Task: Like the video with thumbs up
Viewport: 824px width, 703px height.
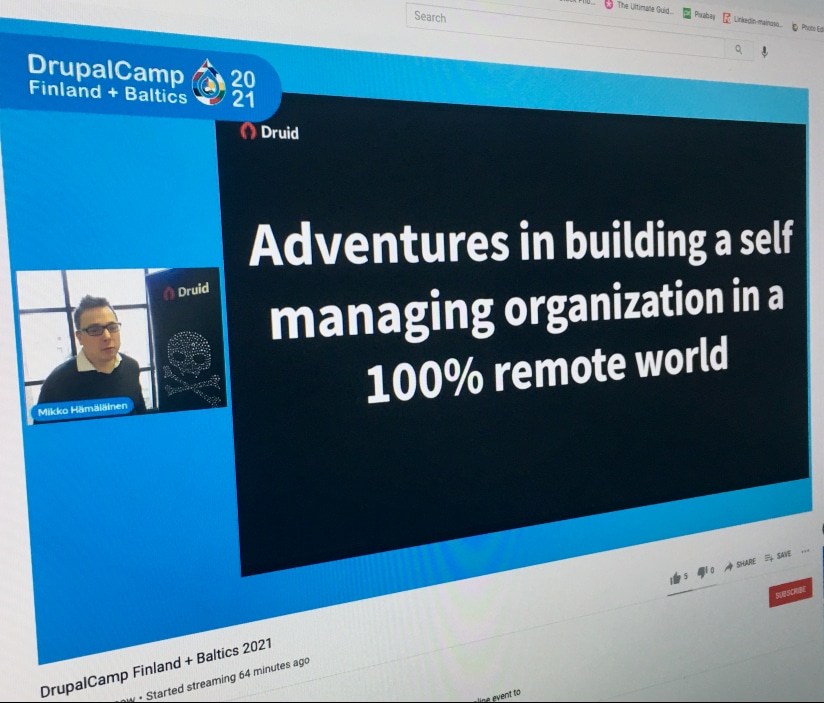Action: point(678,578)
